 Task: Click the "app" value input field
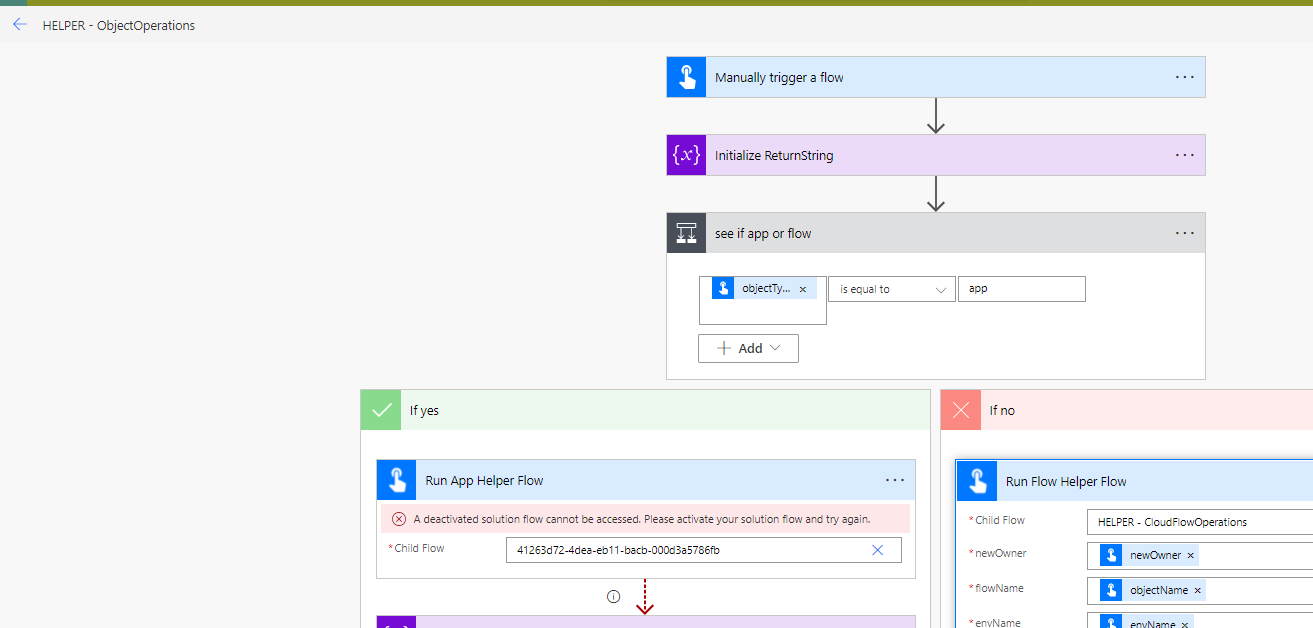[x=1021, y=288]
